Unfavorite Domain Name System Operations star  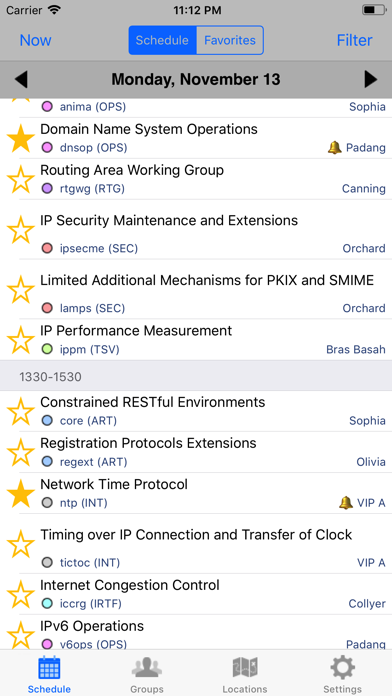[x=21, y=138]
